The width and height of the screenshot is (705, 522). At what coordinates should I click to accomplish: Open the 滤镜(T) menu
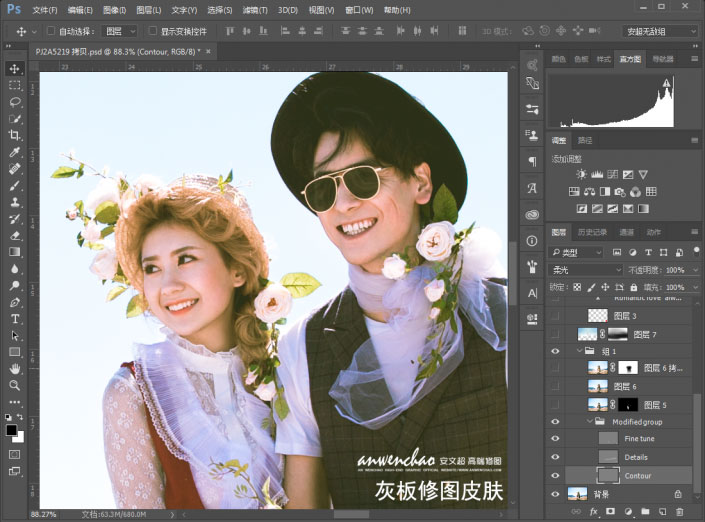click(255, 10)
